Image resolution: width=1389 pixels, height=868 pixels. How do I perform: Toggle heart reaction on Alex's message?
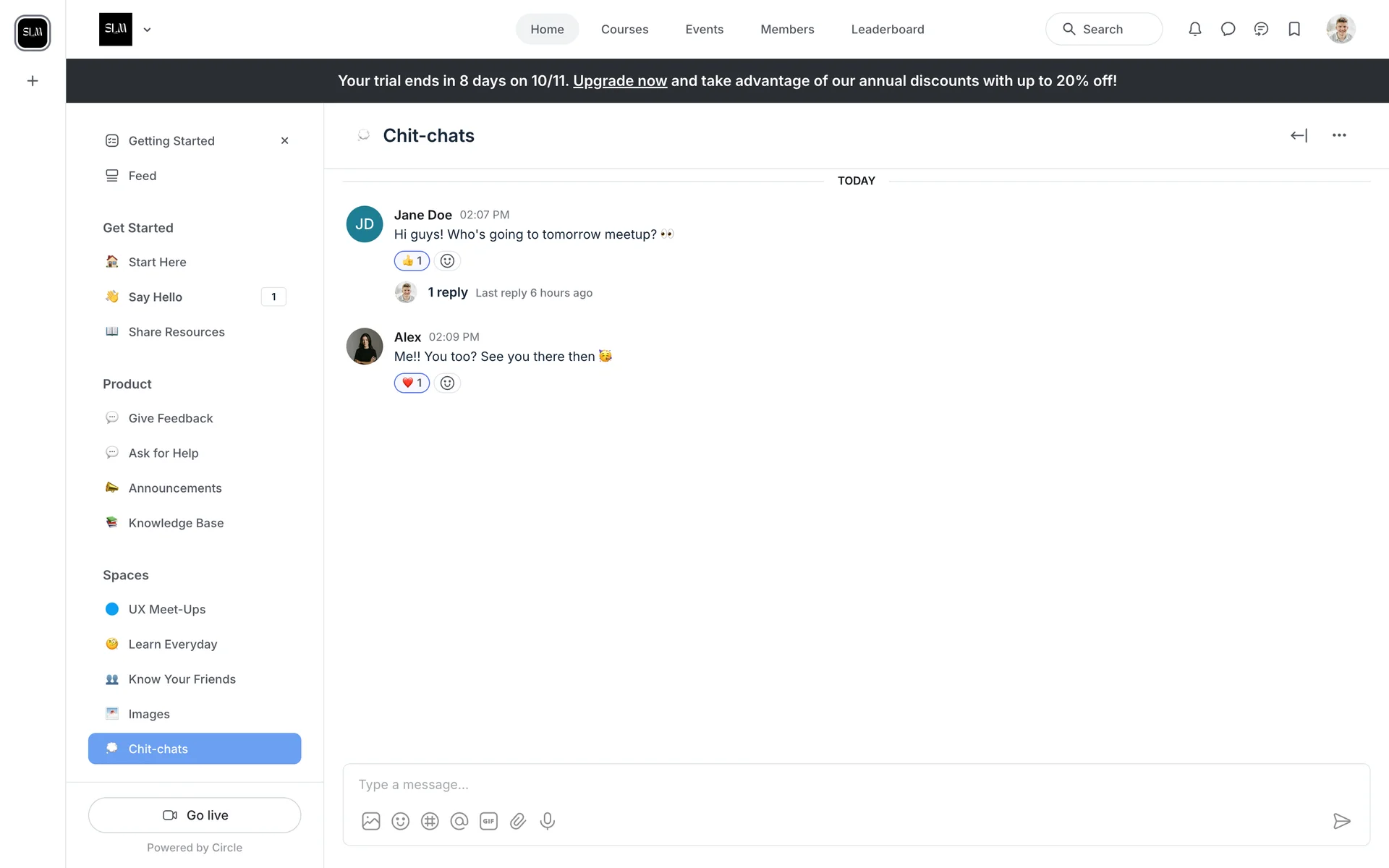[x=412, y=383]
